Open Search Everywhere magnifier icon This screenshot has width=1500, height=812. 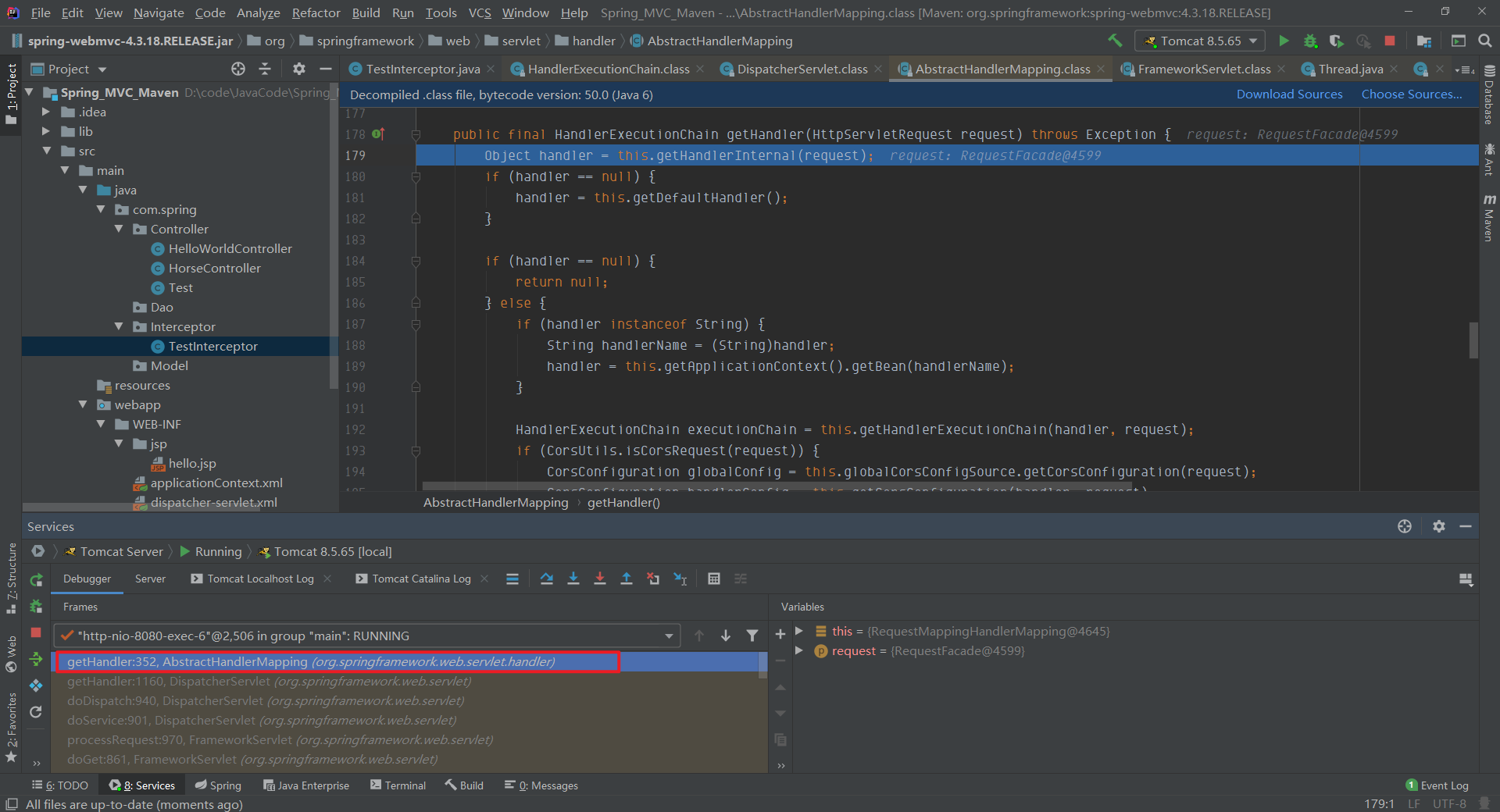tap(1485, 41)
